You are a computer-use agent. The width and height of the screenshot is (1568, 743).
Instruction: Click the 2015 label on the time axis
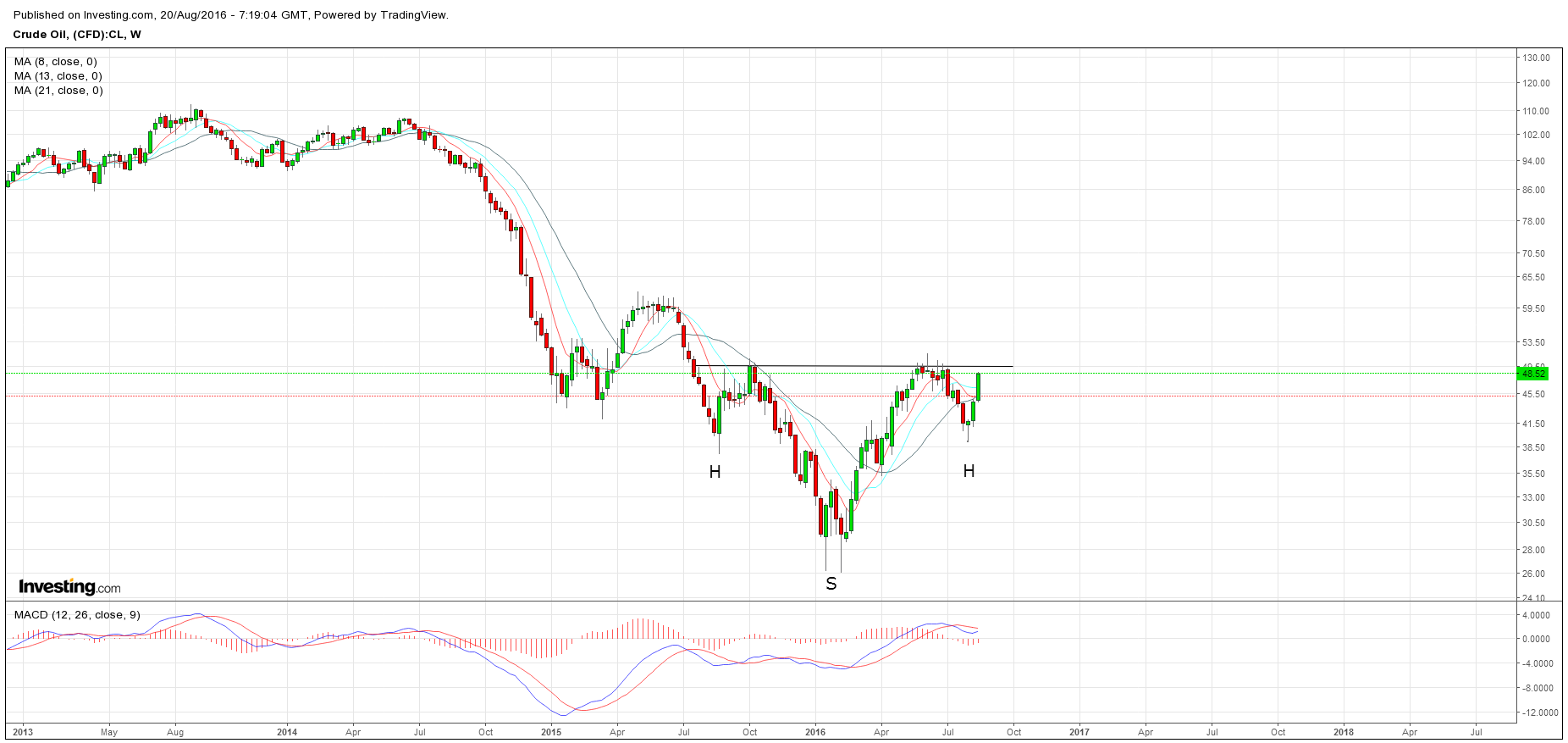point(551,732)
